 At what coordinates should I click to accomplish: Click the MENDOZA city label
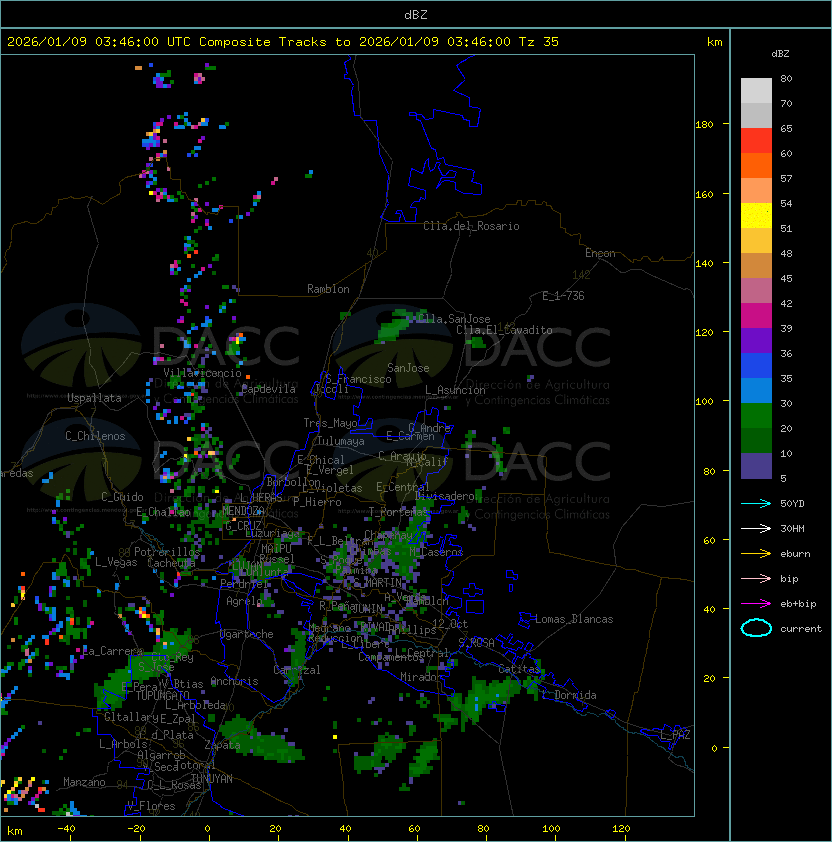click(243, 511)
